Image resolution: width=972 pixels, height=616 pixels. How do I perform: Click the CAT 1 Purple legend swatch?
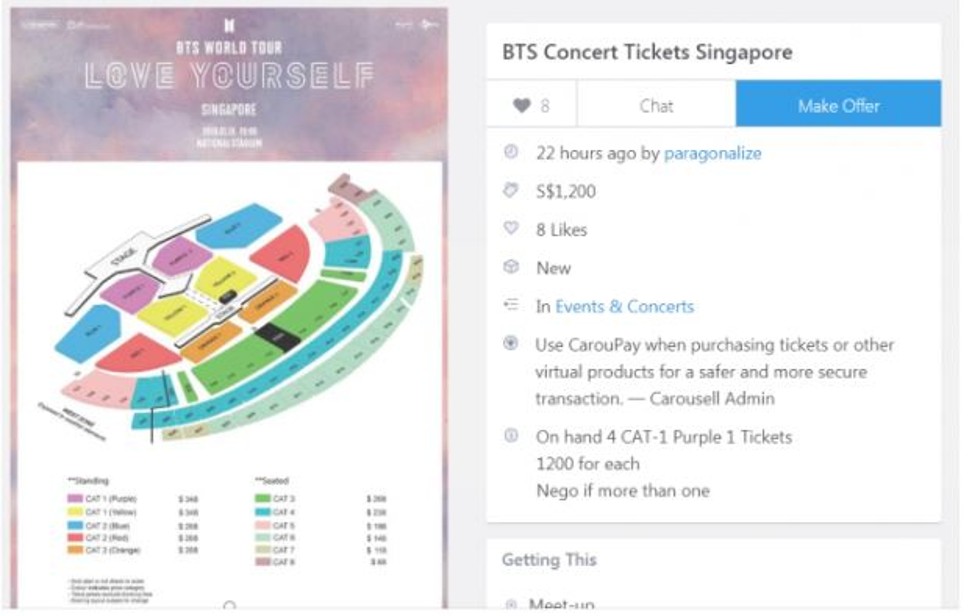75,498
